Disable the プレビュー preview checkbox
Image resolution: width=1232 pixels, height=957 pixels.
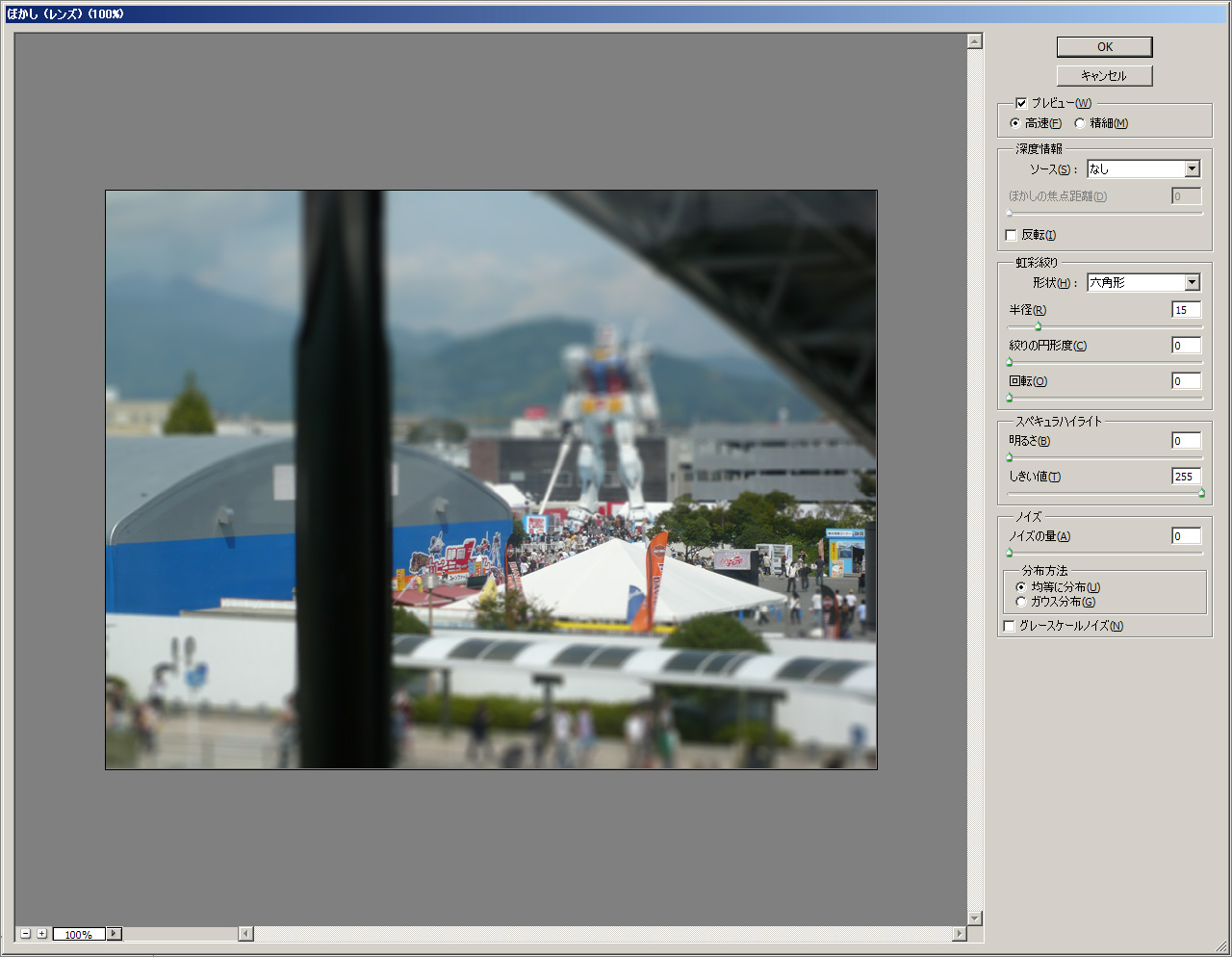pos(1021,103)
